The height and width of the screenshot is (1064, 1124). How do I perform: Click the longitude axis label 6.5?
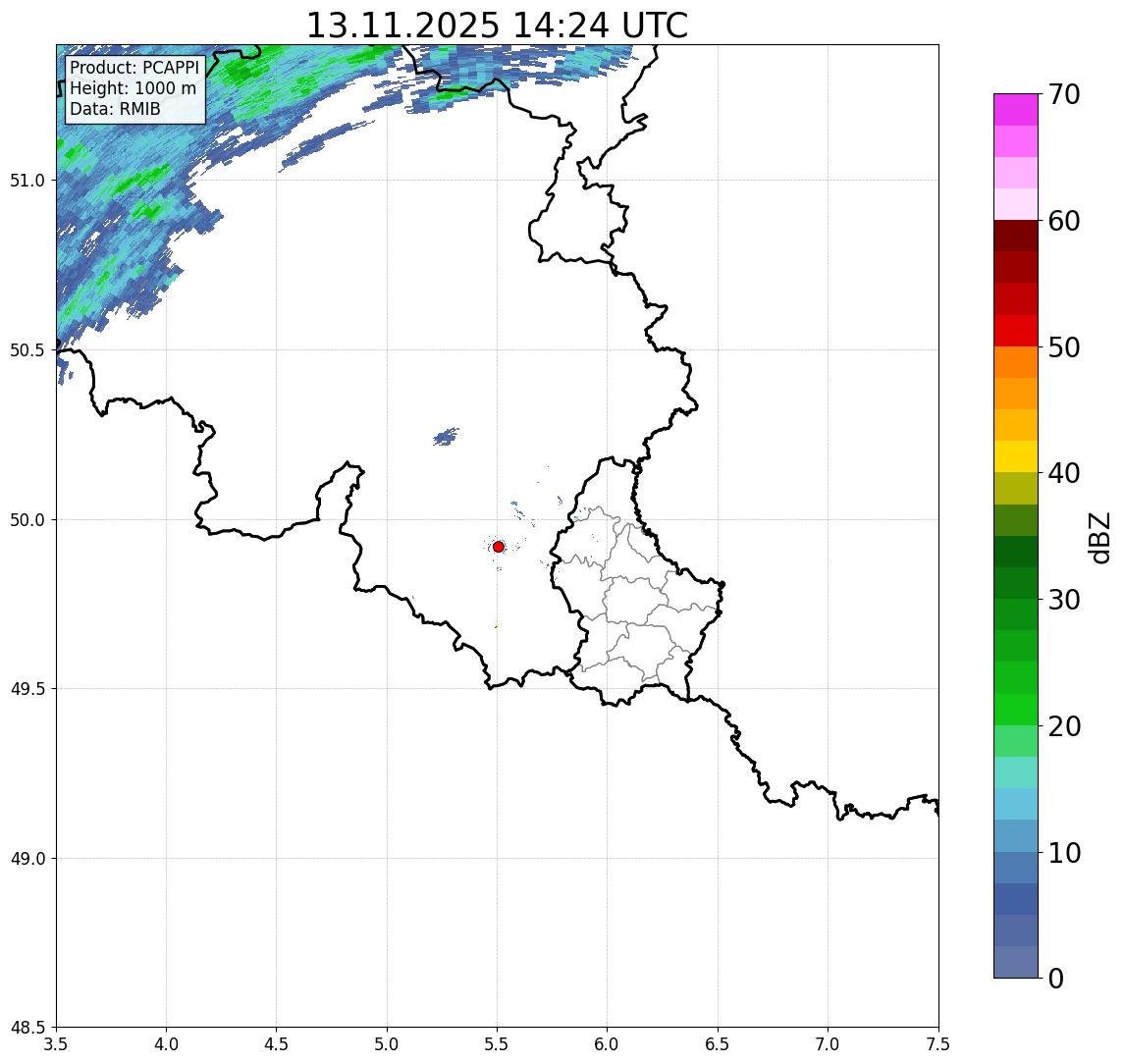[718, 1044]
